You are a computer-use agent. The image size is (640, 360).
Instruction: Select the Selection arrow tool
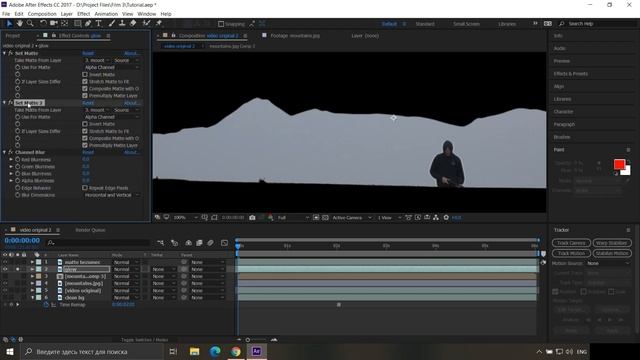9,24
